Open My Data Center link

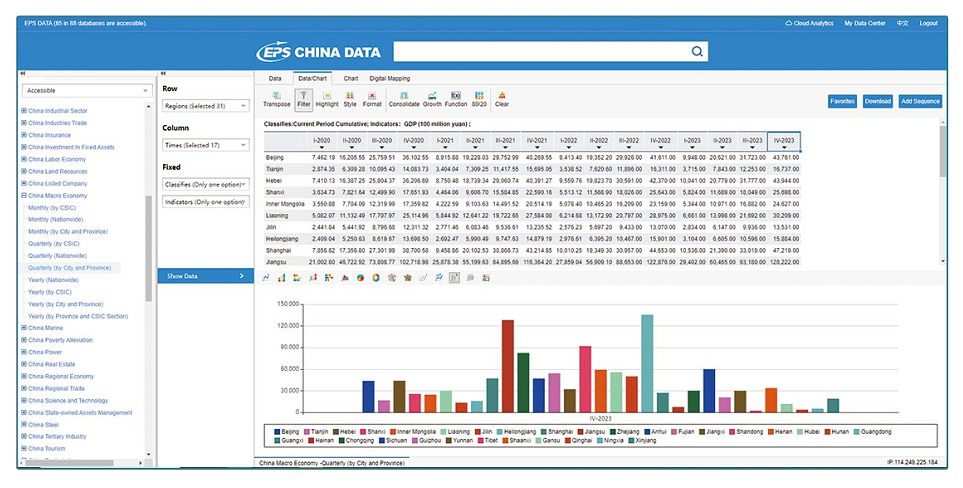click(x=865, y=23)
